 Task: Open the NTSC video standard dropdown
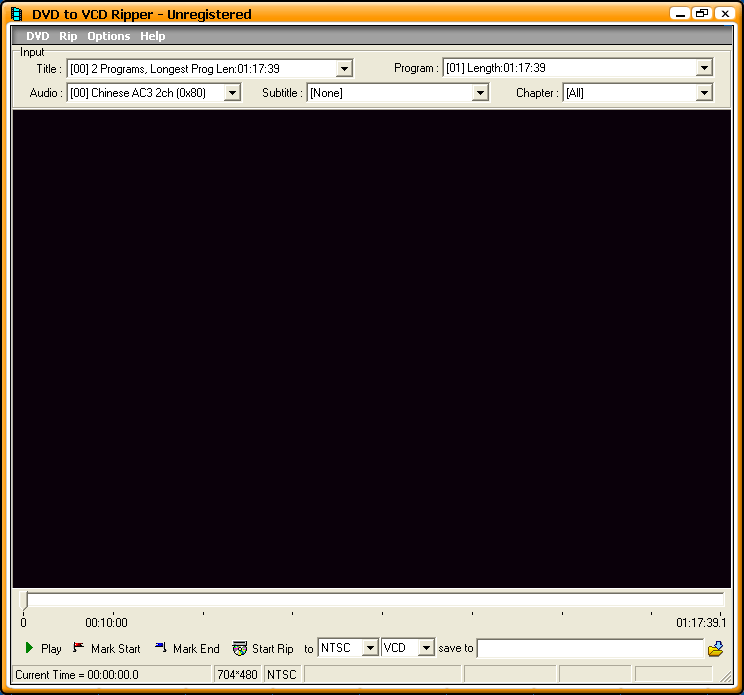pos(370,648)
